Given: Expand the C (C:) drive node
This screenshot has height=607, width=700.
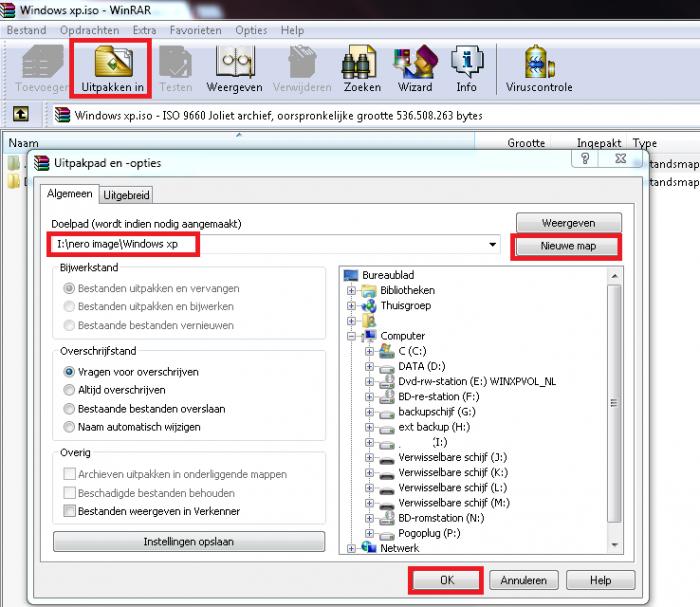Looking at the screenshot, I should tap(369, 351).
